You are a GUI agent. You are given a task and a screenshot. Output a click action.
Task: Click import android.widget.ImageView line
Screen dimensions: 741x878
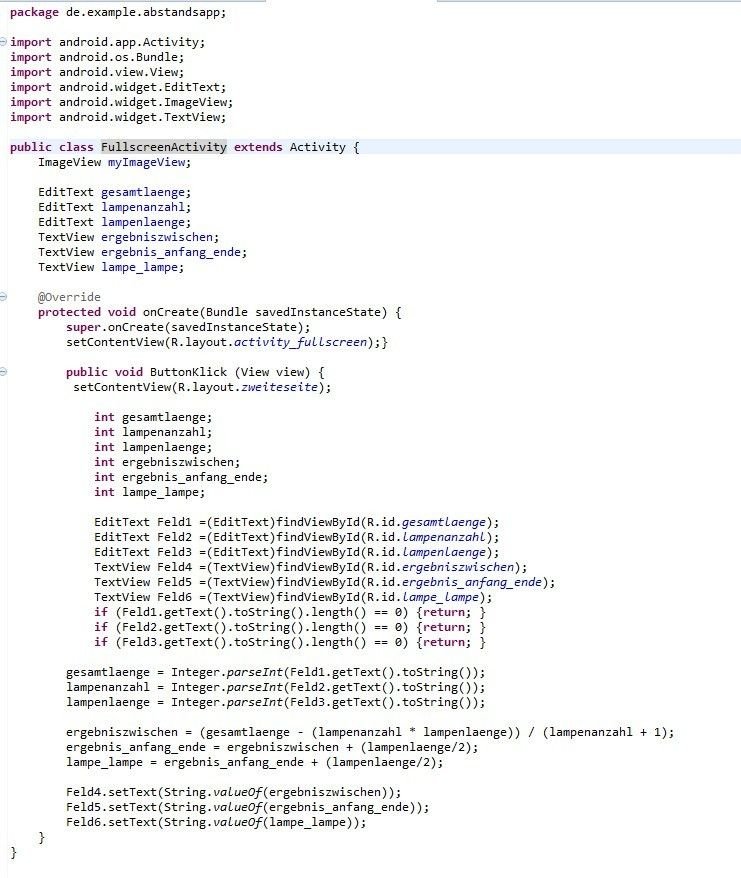122,102
